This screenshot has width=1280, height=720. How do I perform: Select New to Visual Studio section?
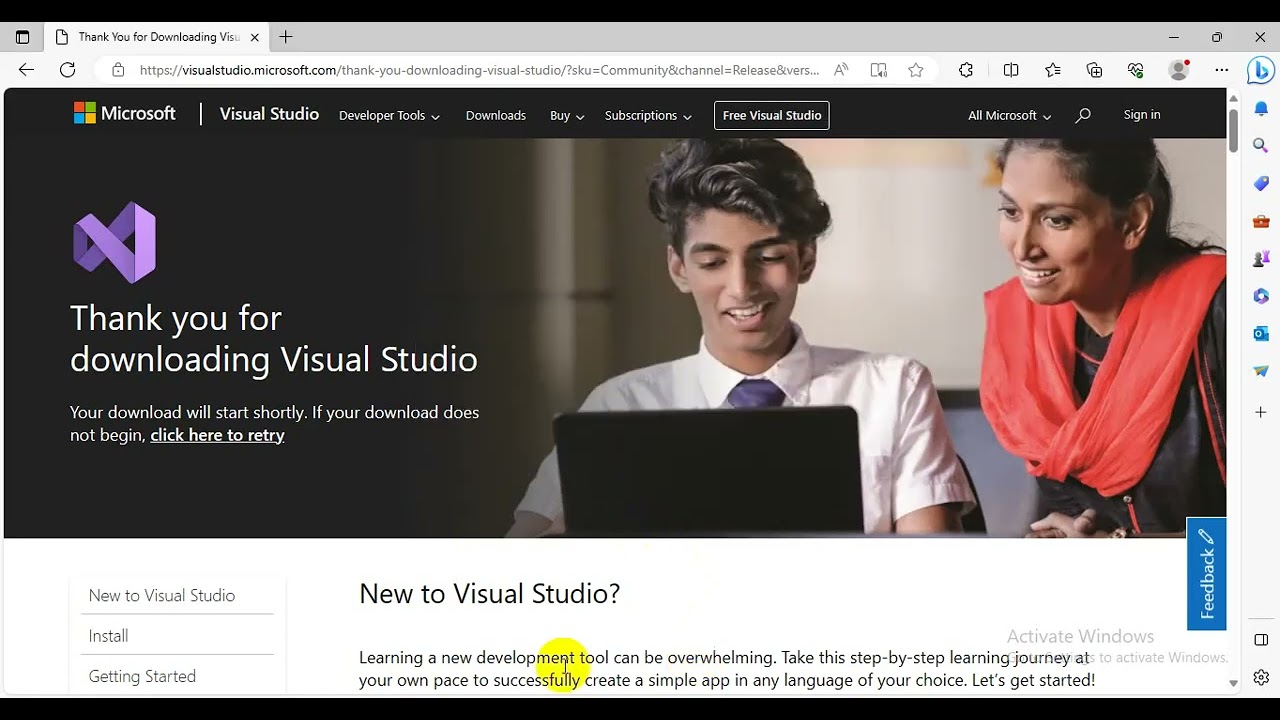click(x=162, y=596)
